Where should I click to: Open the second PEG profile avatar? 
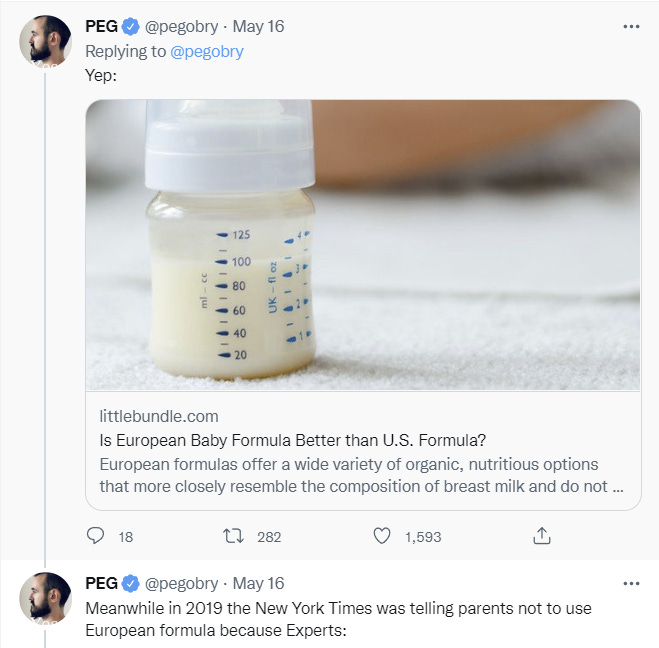46,597
